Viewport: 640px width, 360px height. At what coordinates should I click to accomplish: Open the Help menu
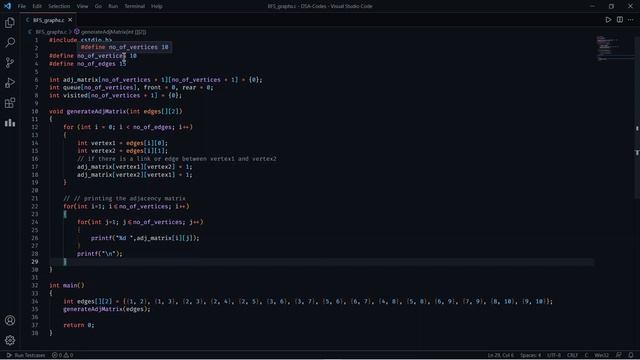click(157, 6)
